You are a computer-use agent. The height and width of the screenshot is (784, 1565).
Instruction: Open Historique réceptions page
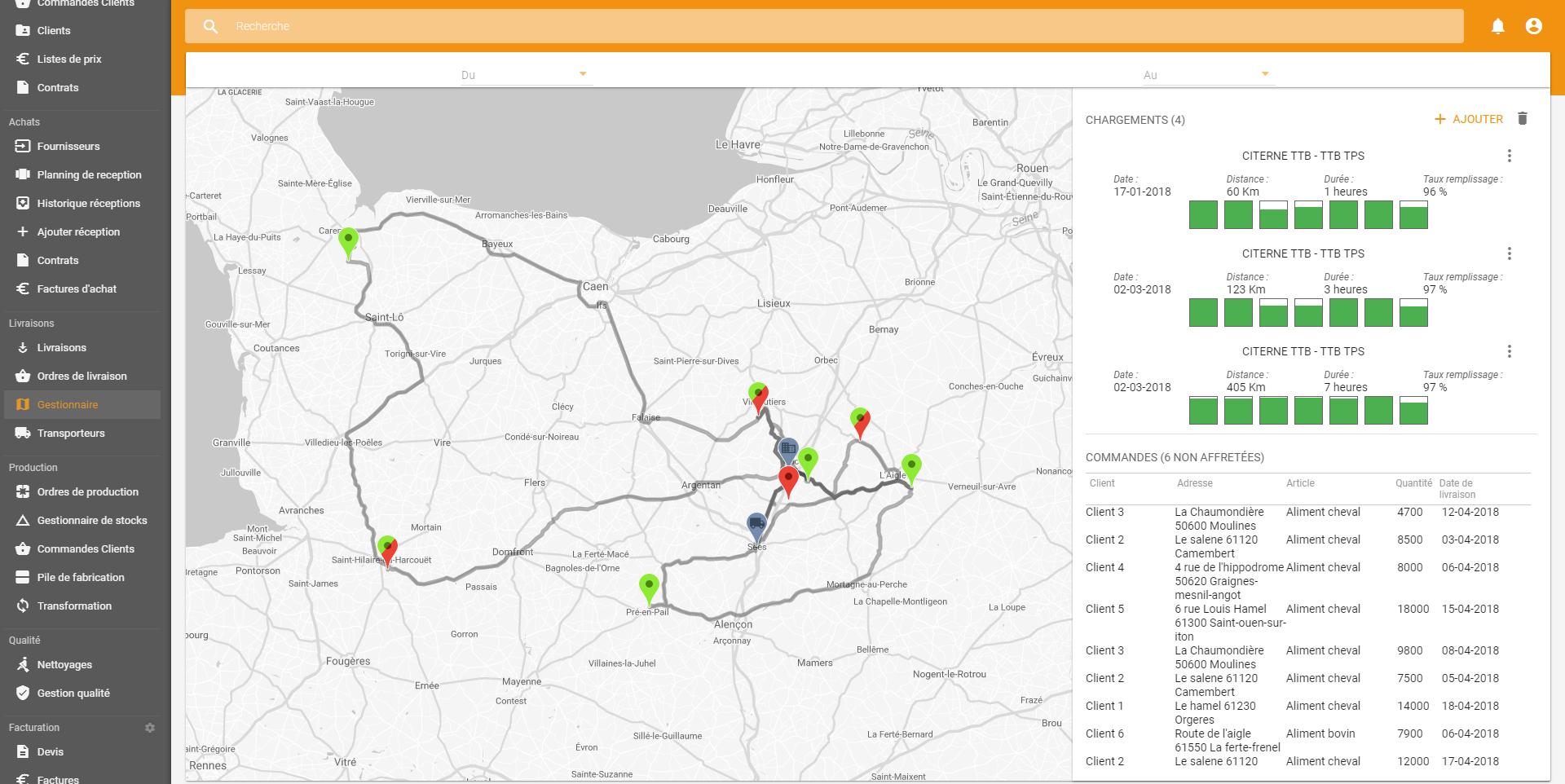click(x=88, y=204)
